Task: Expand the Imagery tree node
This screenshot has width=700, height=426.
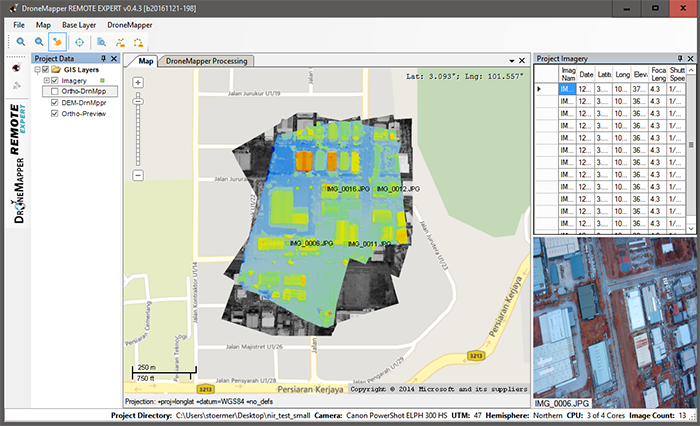Action: pyautogui.click(x=46, y=80)
